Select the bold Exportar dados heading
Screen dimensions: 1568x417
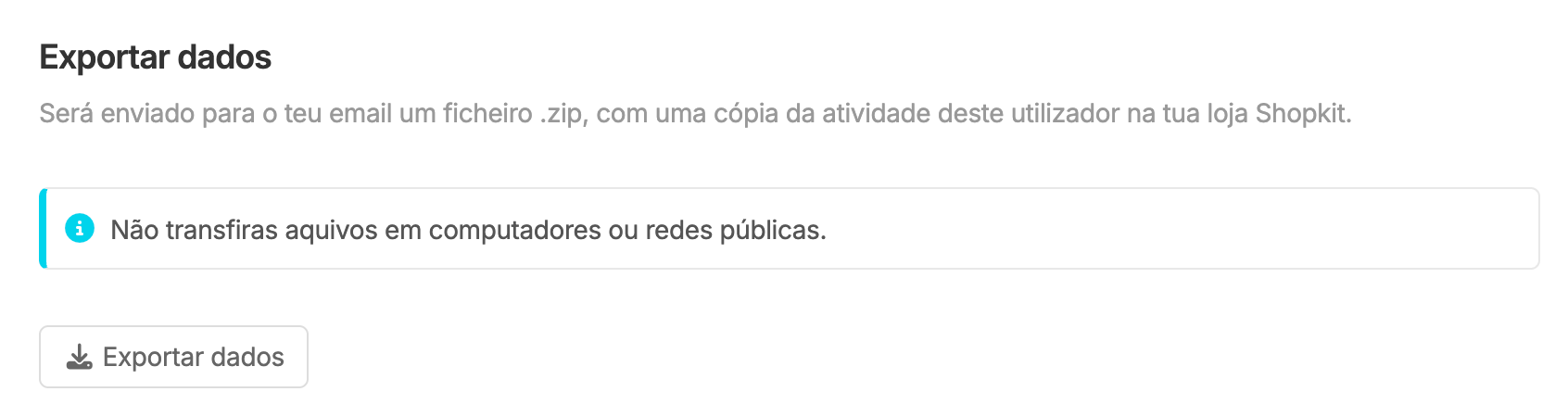[x=156, y=57]
